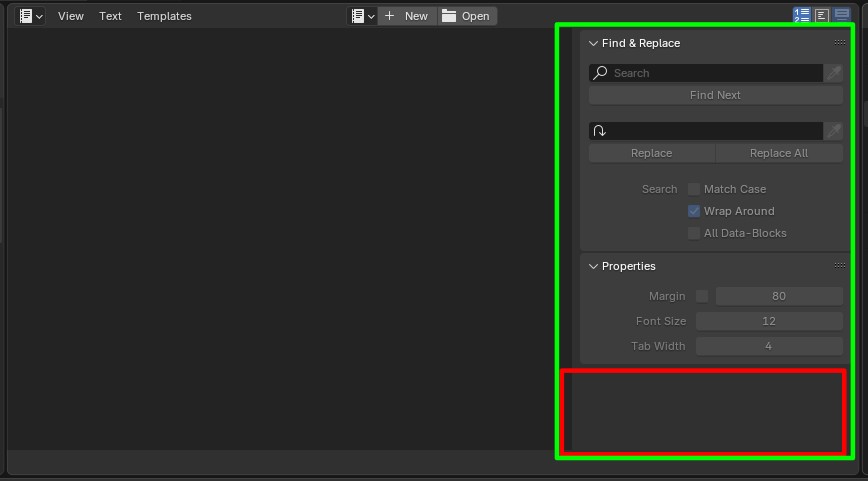Use eyedropper next to replace field

833,131
